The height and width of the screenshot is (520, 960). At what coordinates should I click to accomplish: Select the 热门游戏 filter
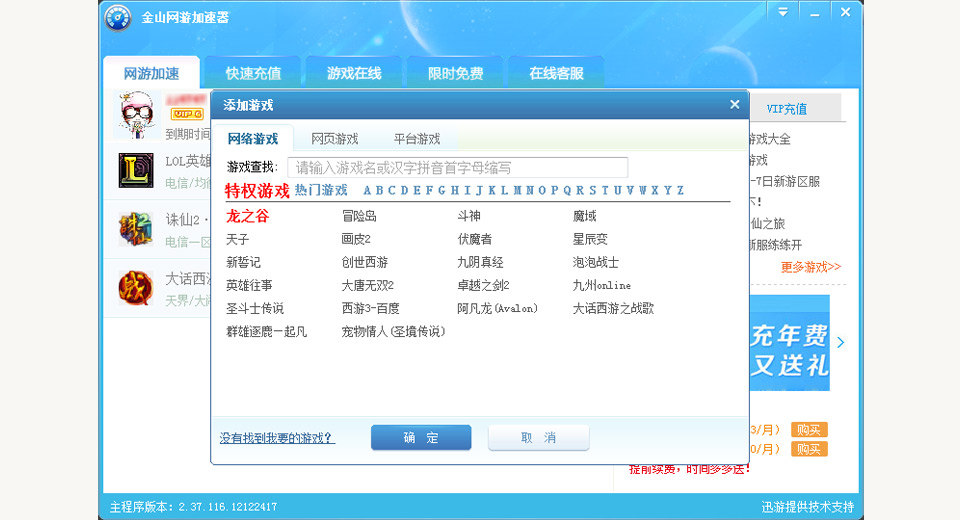coord(321,190)
